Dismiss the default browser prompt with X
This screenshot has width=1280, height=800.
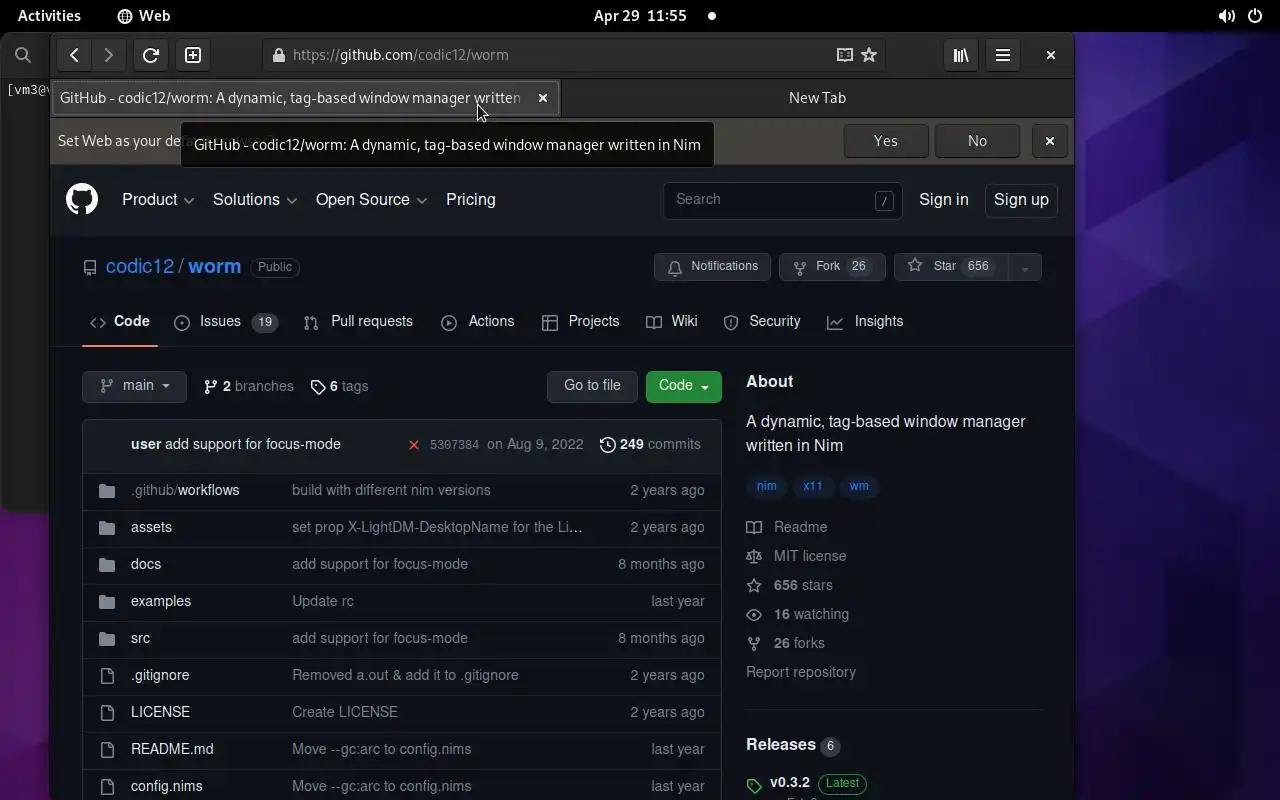(1049, 141)
